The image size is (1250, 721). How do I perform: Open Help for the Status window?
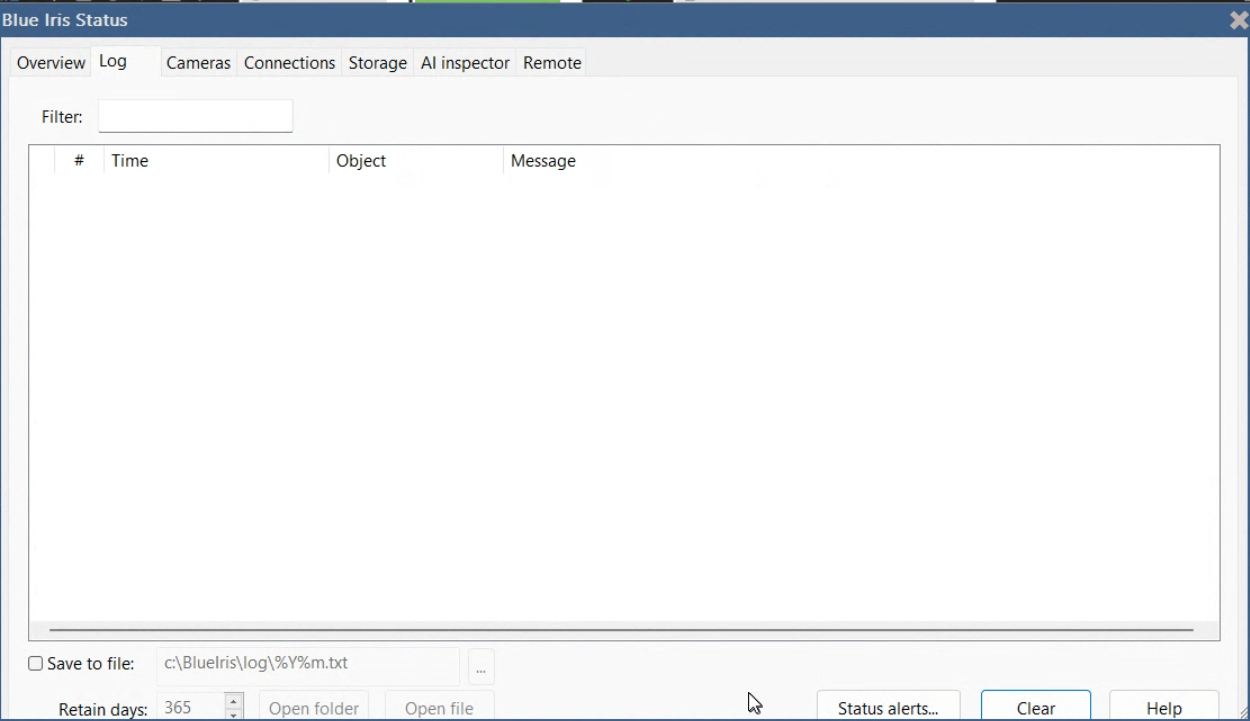(x=1164, y=707)
